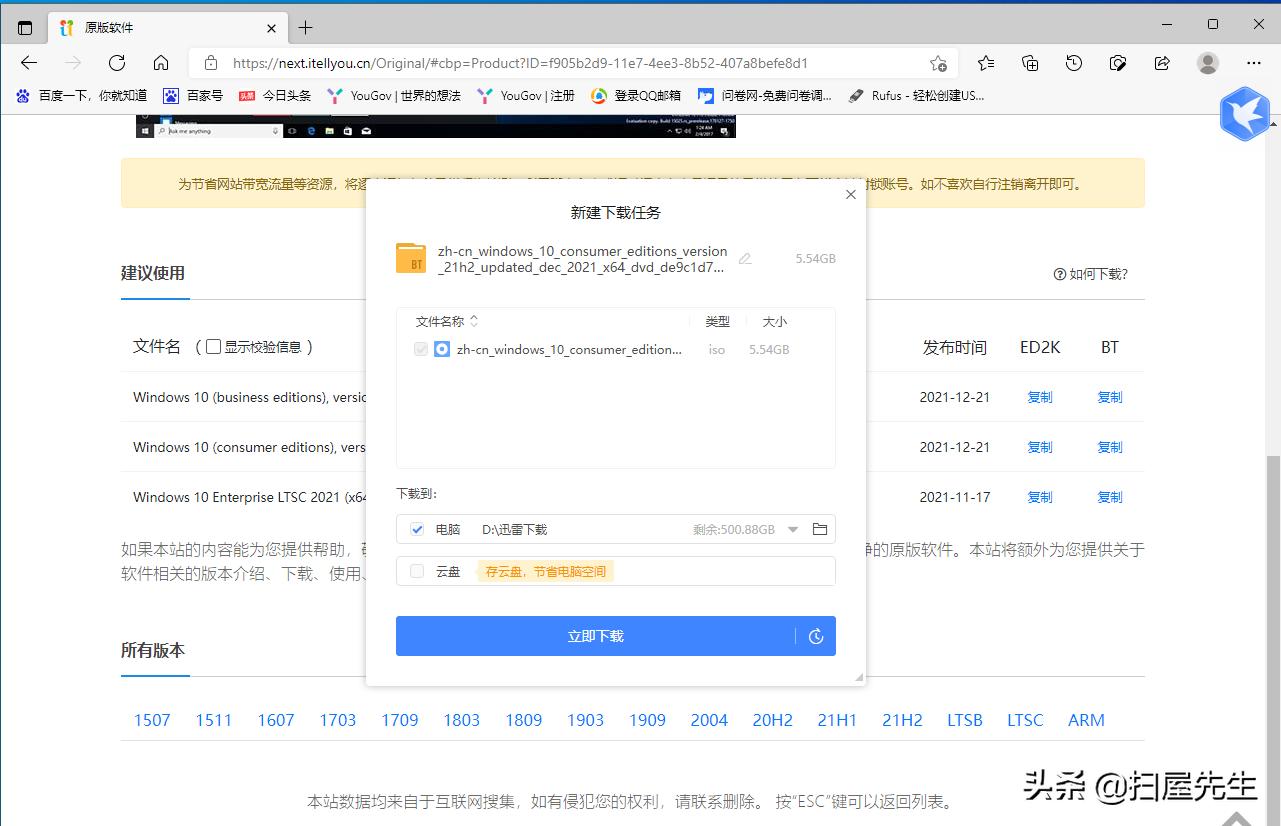This screenshot has width=1281, height=826.
Task: View site information lock icon
Action: 210,63
